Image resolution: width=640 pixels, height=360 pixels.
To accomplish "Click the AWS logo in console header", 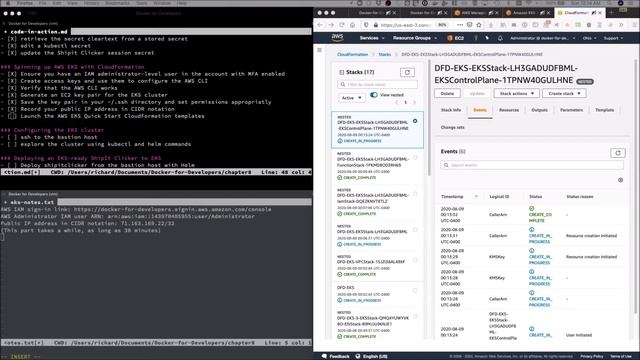I will tap(337, 38).
